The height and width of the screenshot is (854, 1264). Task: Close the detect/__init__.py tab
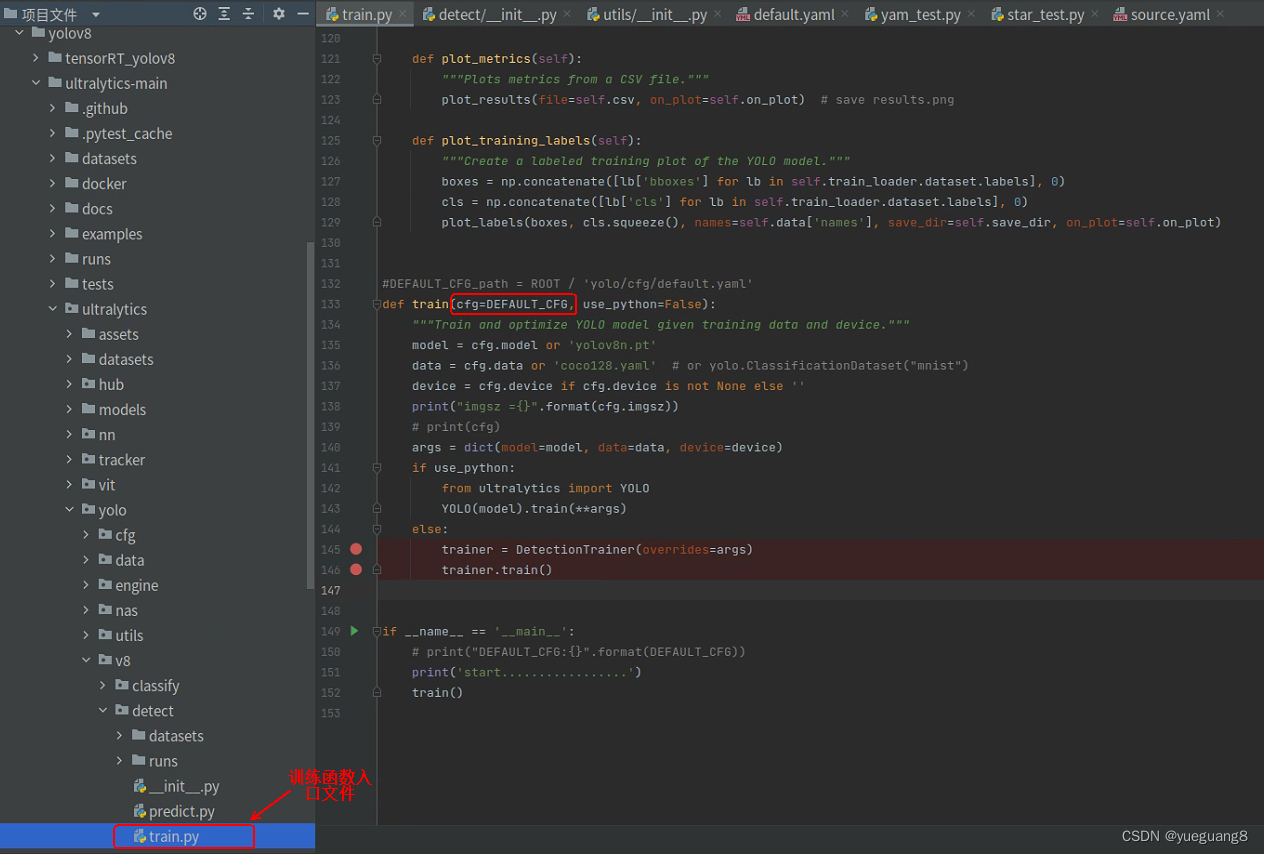(567, 15)
